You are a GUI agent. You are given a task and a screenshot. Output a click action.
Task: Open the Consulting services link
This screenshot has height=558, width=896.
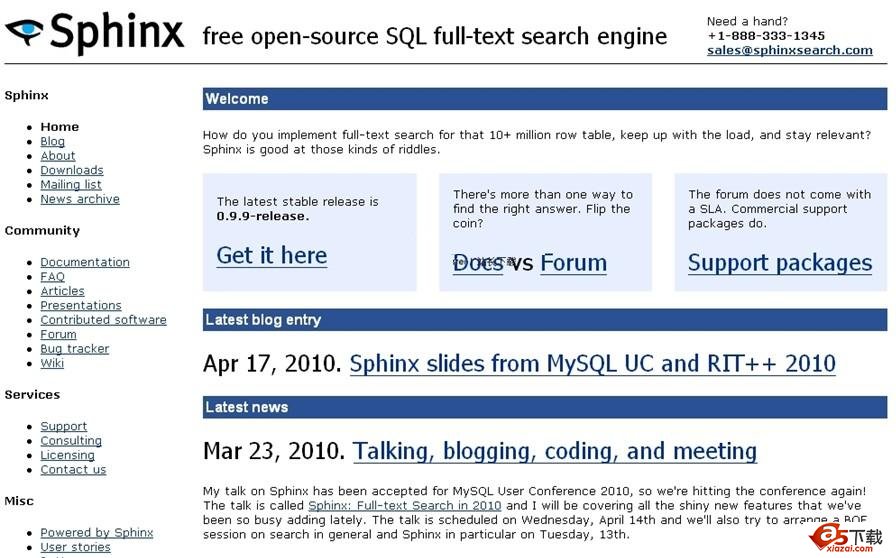coord(70,441)
